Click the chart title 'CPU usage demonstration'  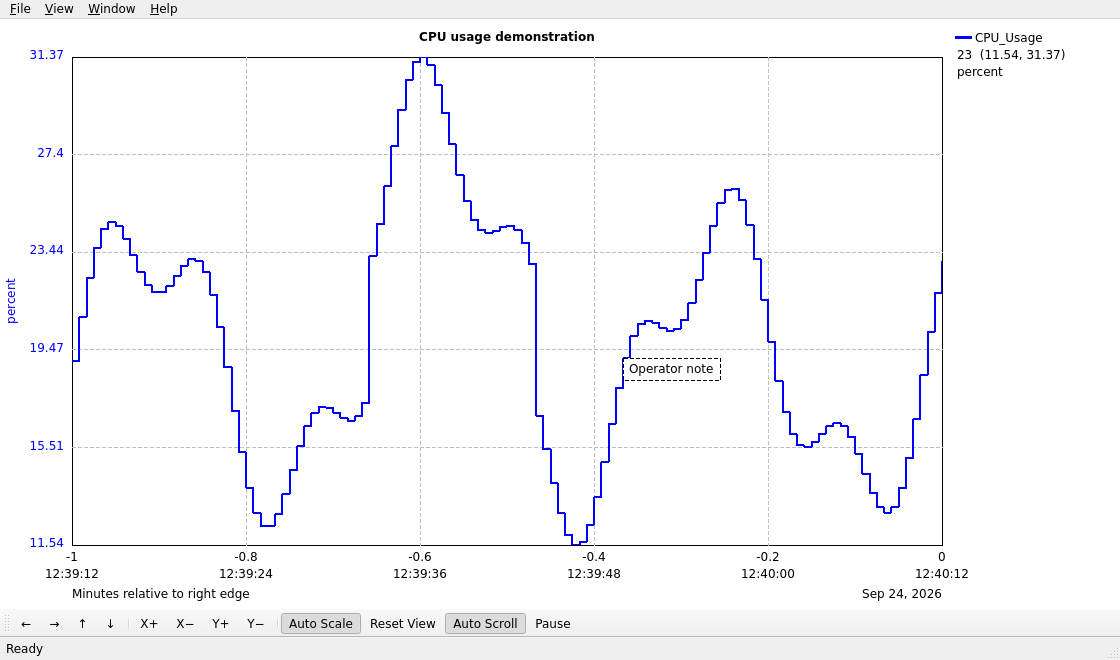click(506, 36)
